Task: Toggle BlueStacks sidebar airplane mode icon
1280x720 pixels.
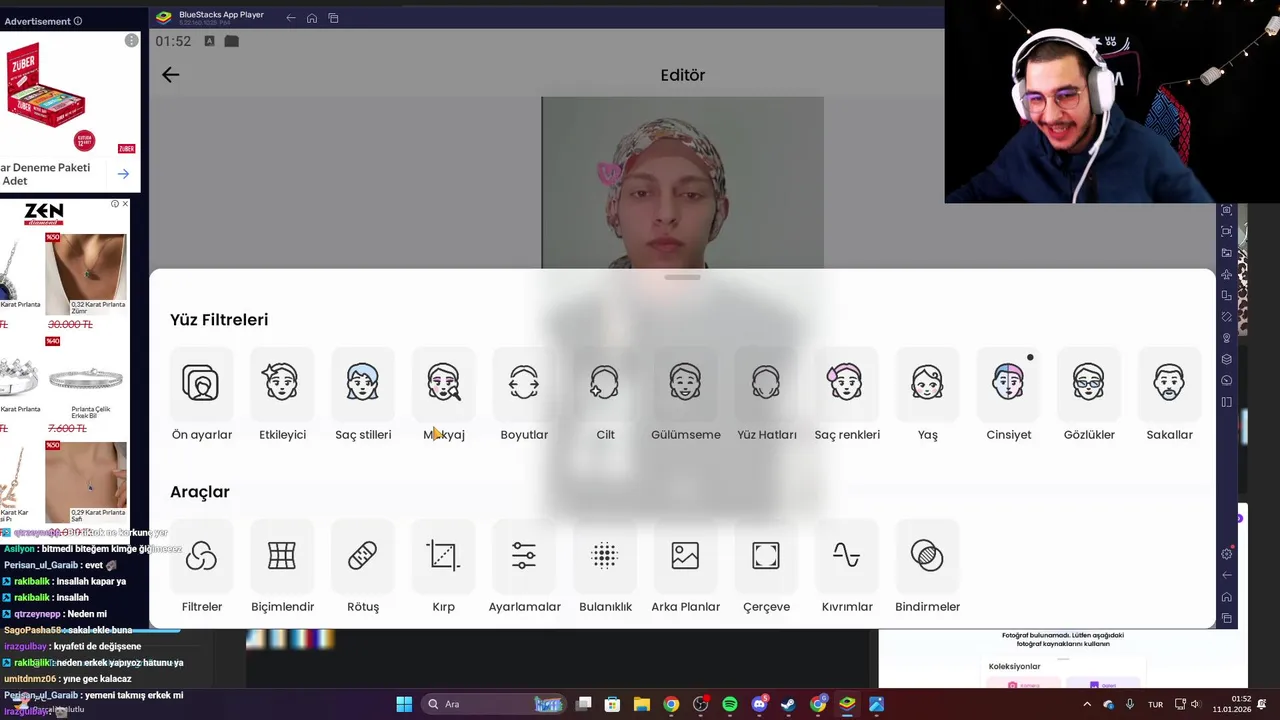Action: pyautogui.click(x=1227, y=274)
